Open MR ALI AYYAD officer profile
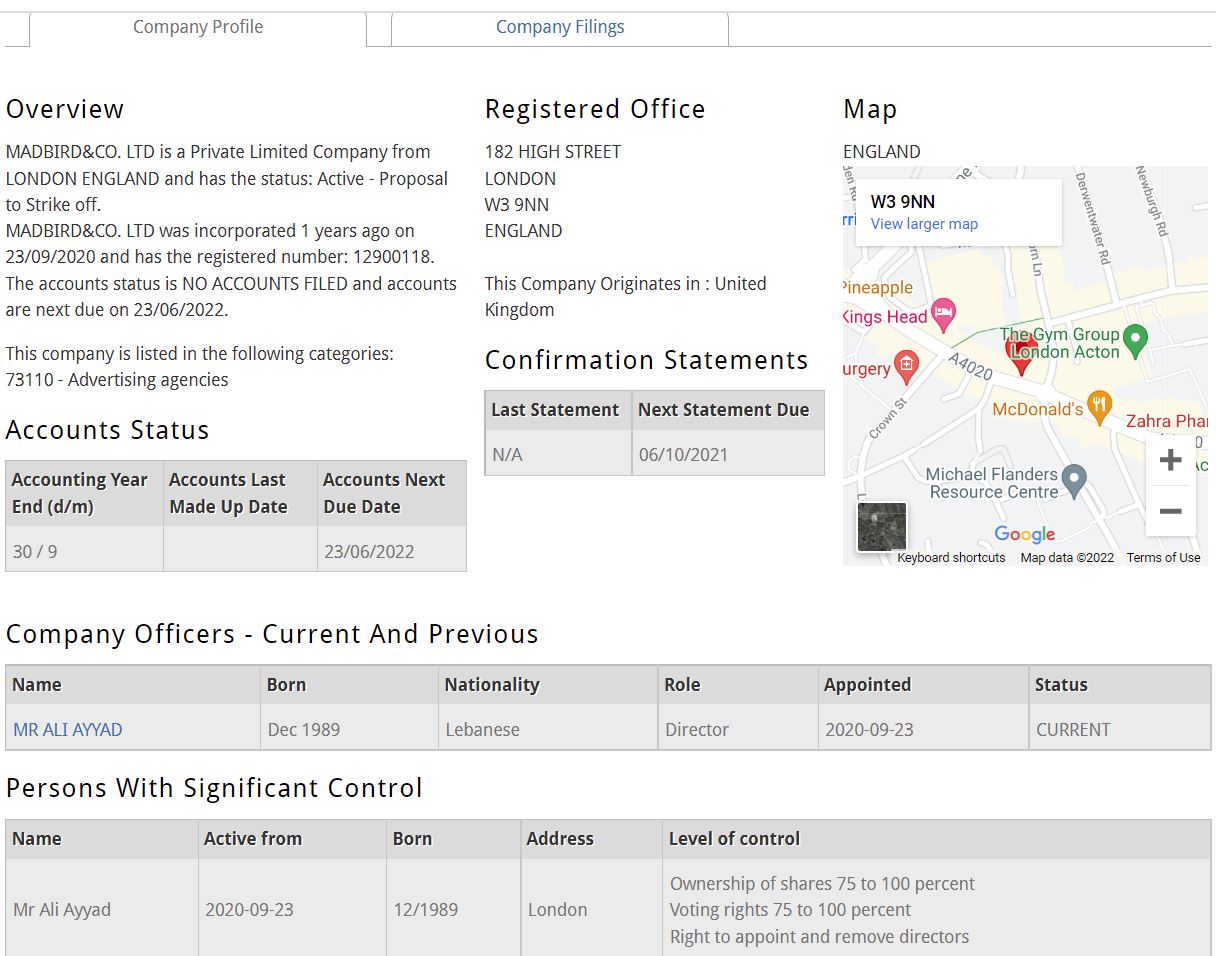1216x956 pixels. 68,730
